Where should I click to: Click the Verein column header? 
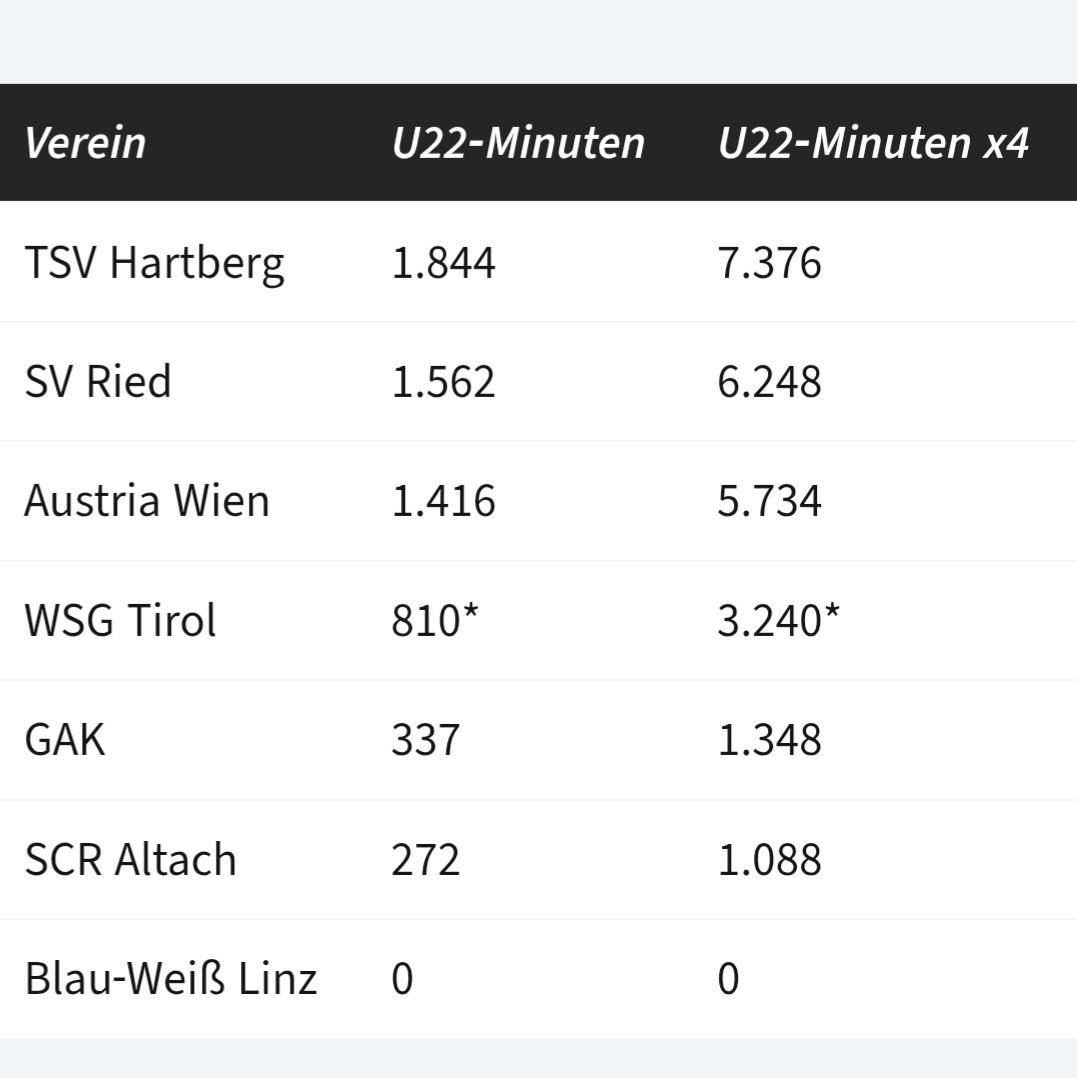coord(85,143)
